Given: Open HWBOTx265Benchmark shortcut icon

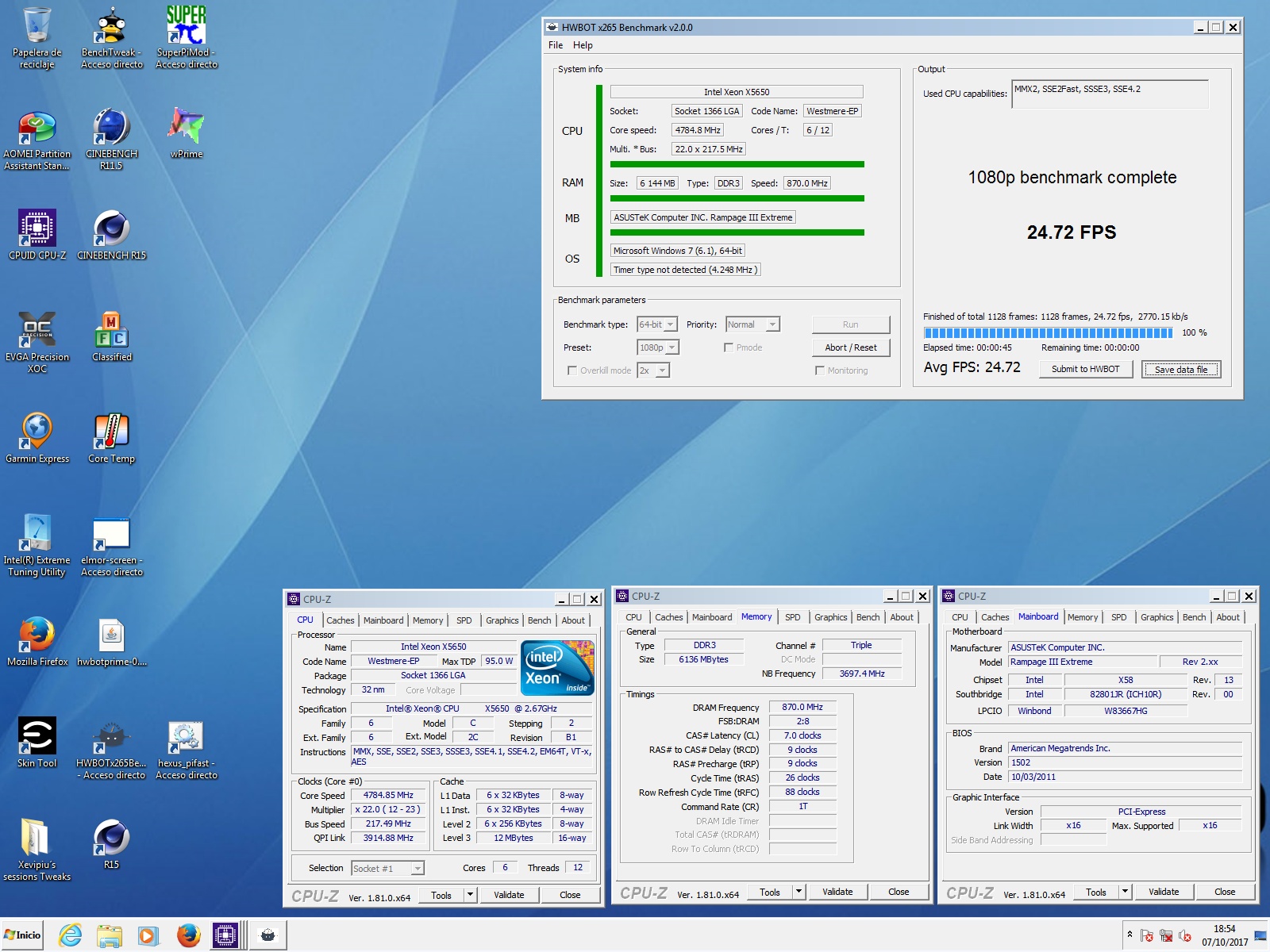Looking at the screenshot, I should coord(111,749).
